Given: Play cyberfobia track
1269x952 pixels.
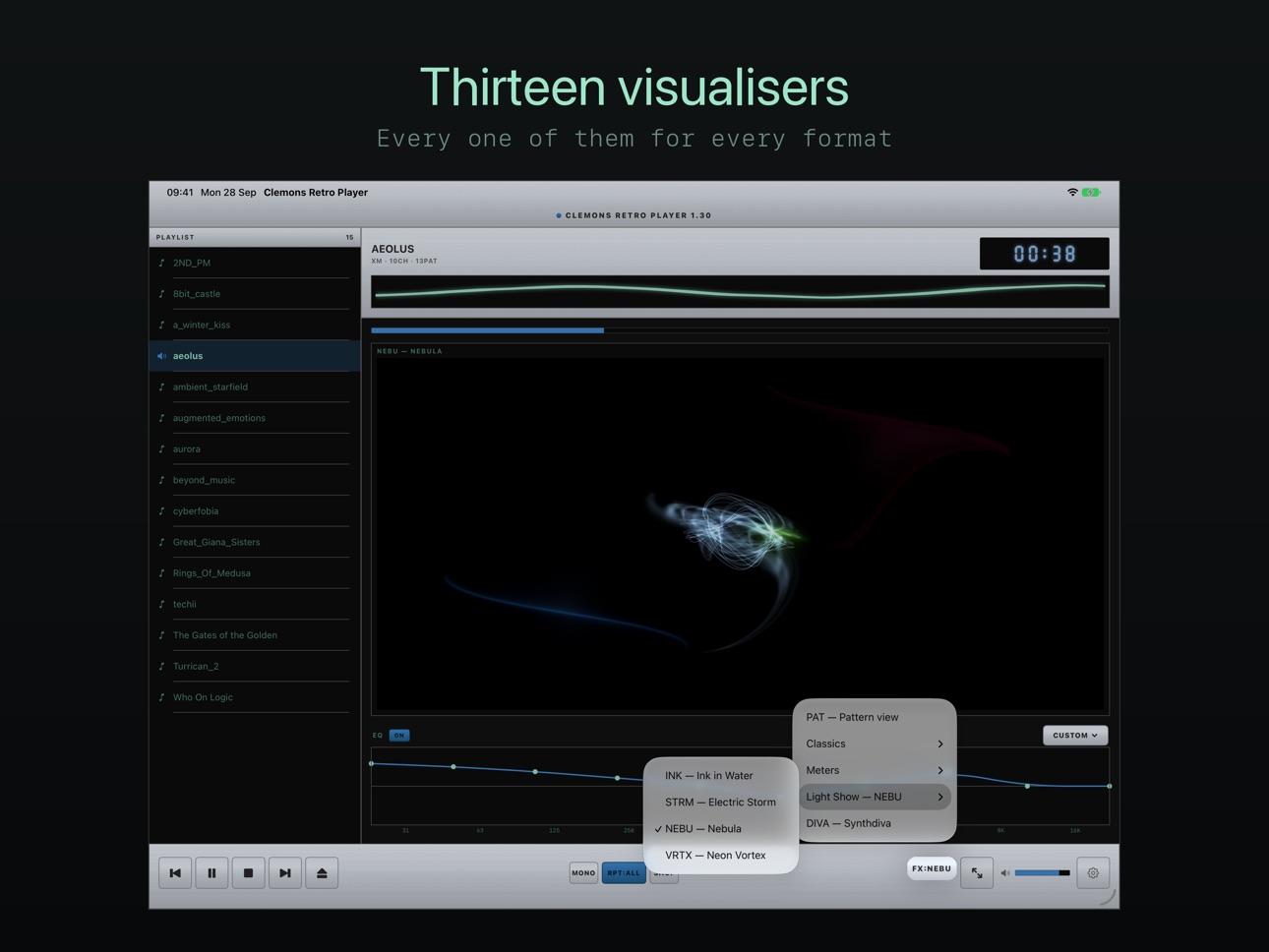Looking at the screenshot, I should pyautogui.click(x=255, y=510).
